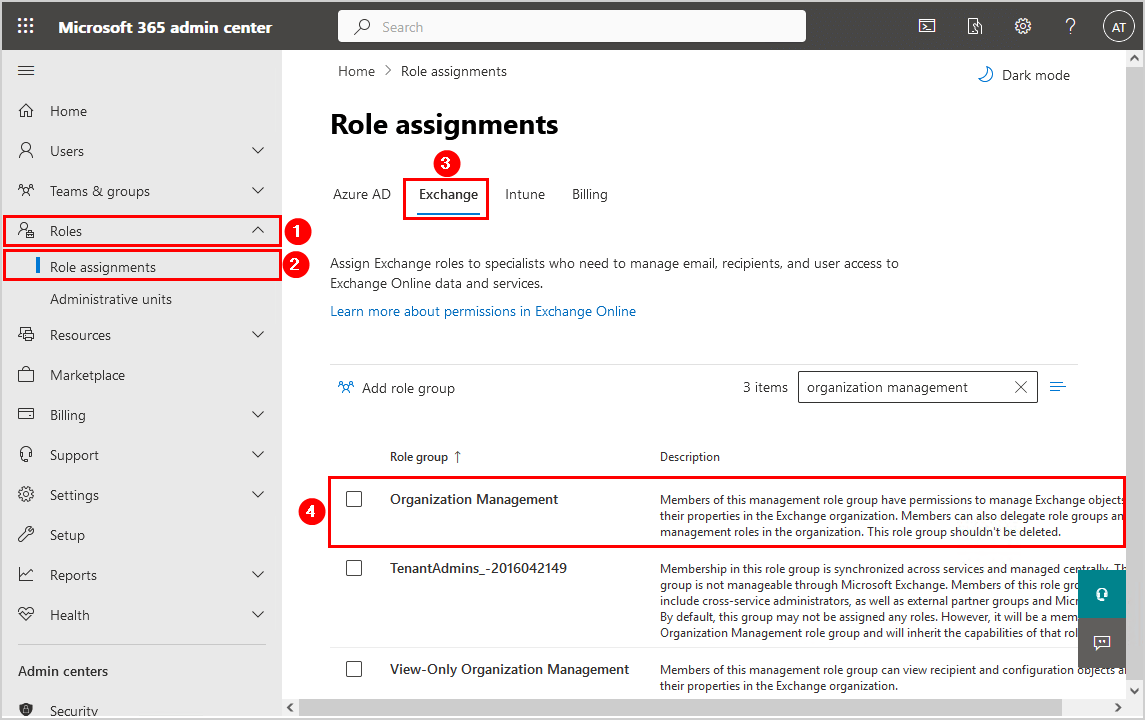Click Add role group button

pos(397,388)
